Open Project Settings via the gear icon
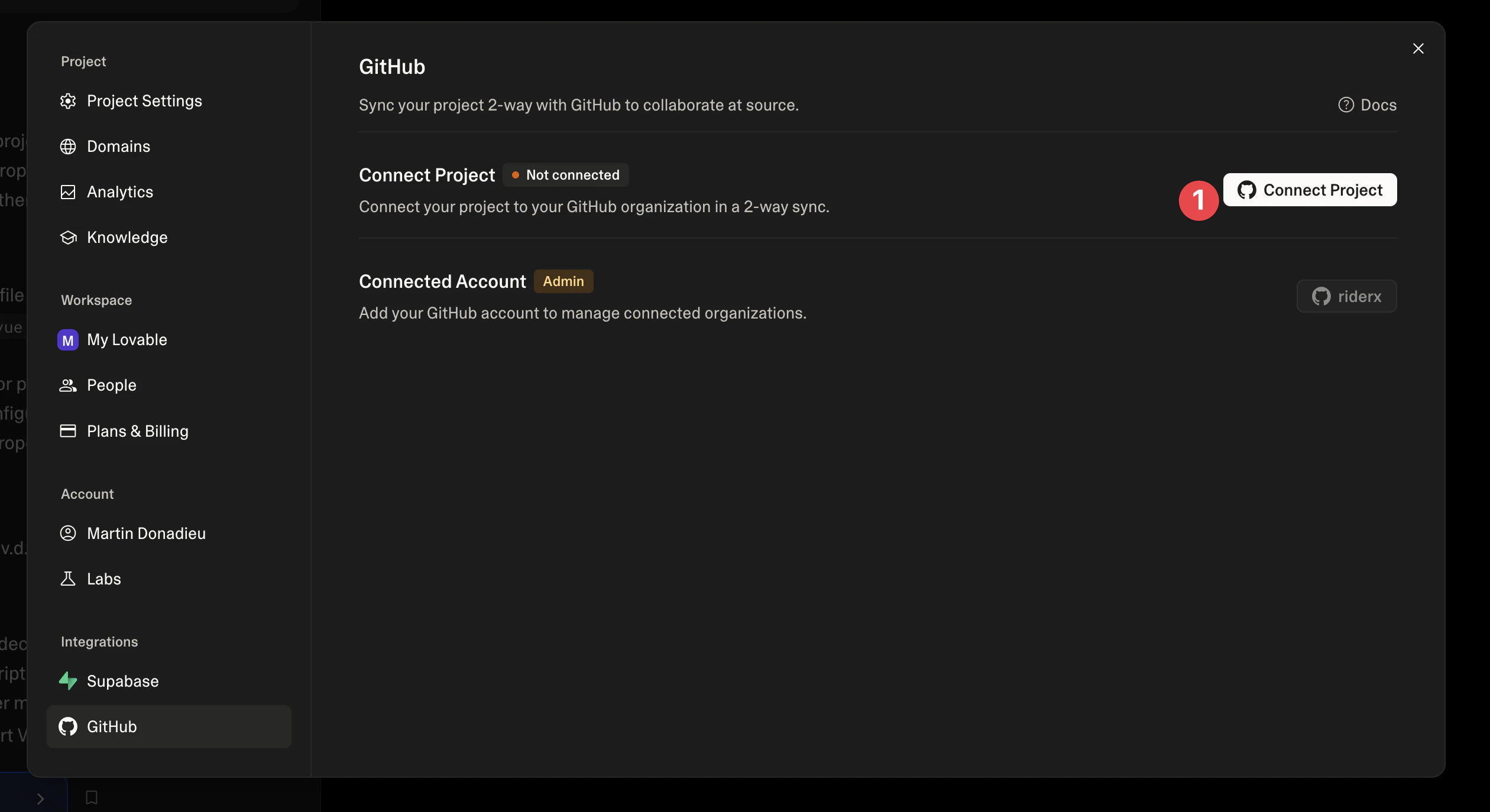Viewport: 1490px width, 812px height. 68,100
